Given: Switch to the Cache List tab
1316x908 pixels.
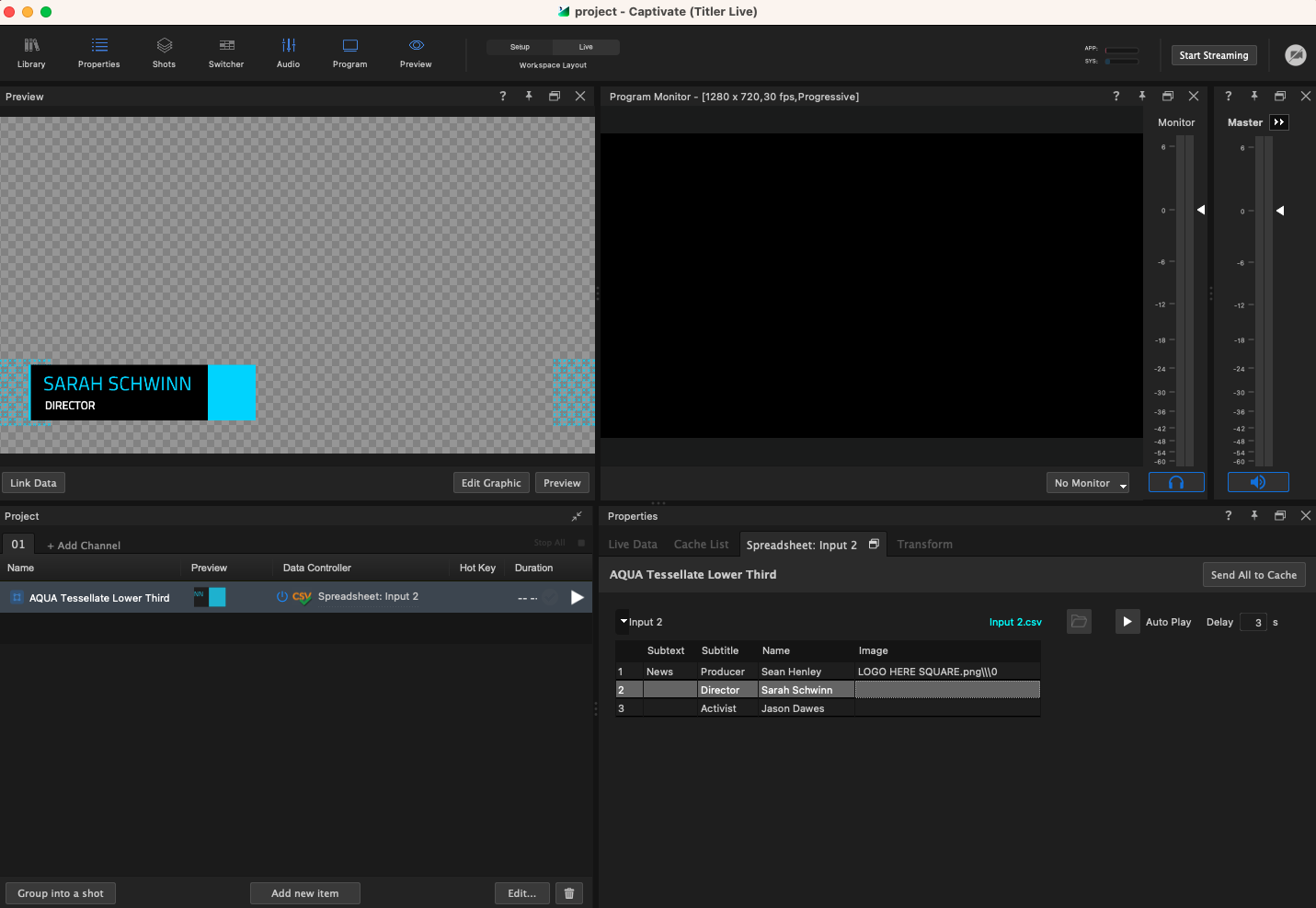Looking at the screenshot, I should click(x=701, y=545).
